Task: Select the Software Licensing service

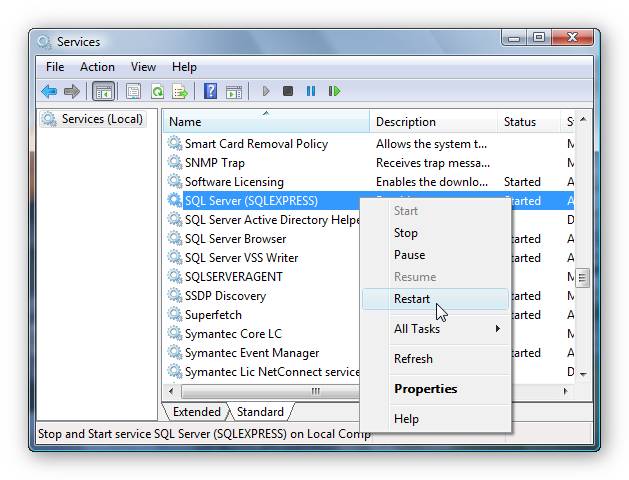Action: (x=234, y=182)
